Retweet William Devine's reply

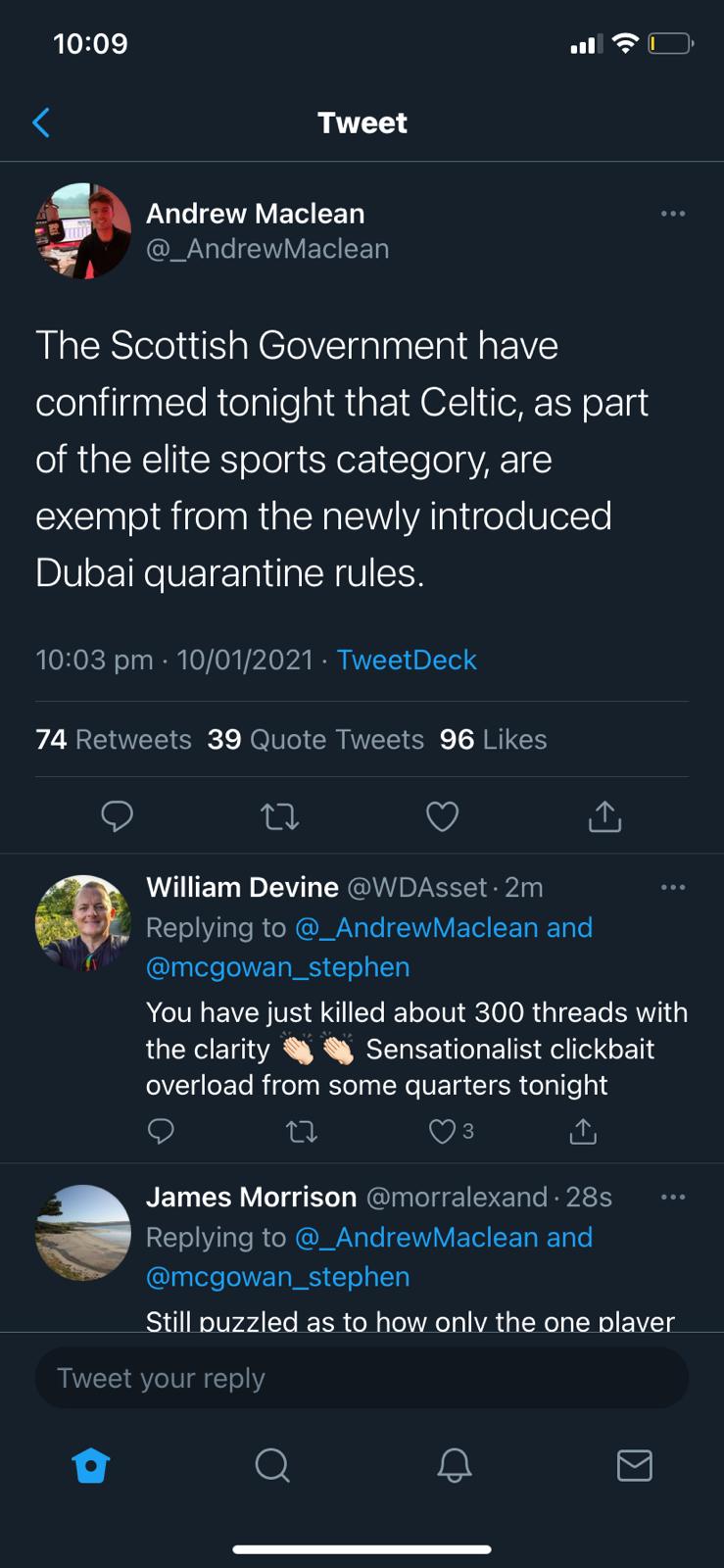(x=301, y=1132)
